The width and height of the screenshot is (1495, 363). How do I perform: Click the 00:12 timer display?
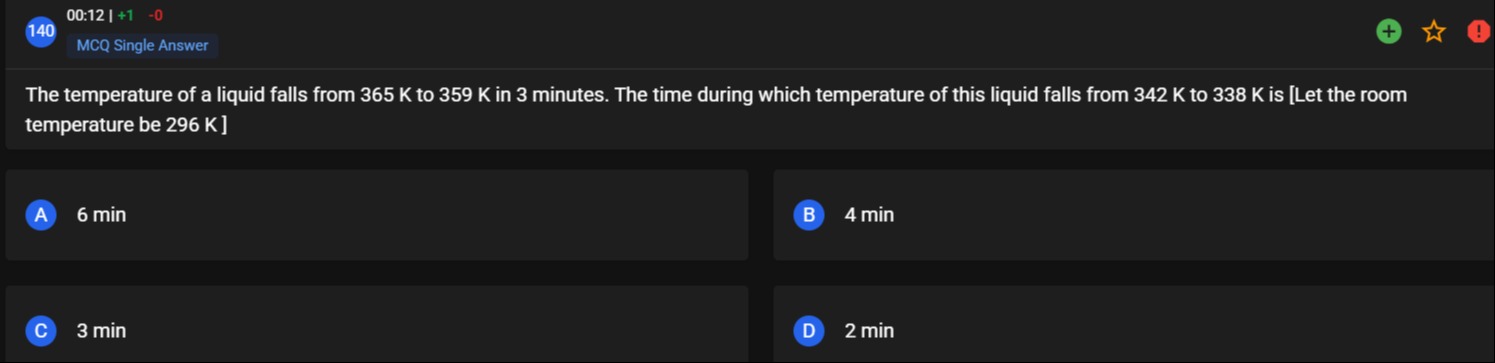[x=85, y=16]
